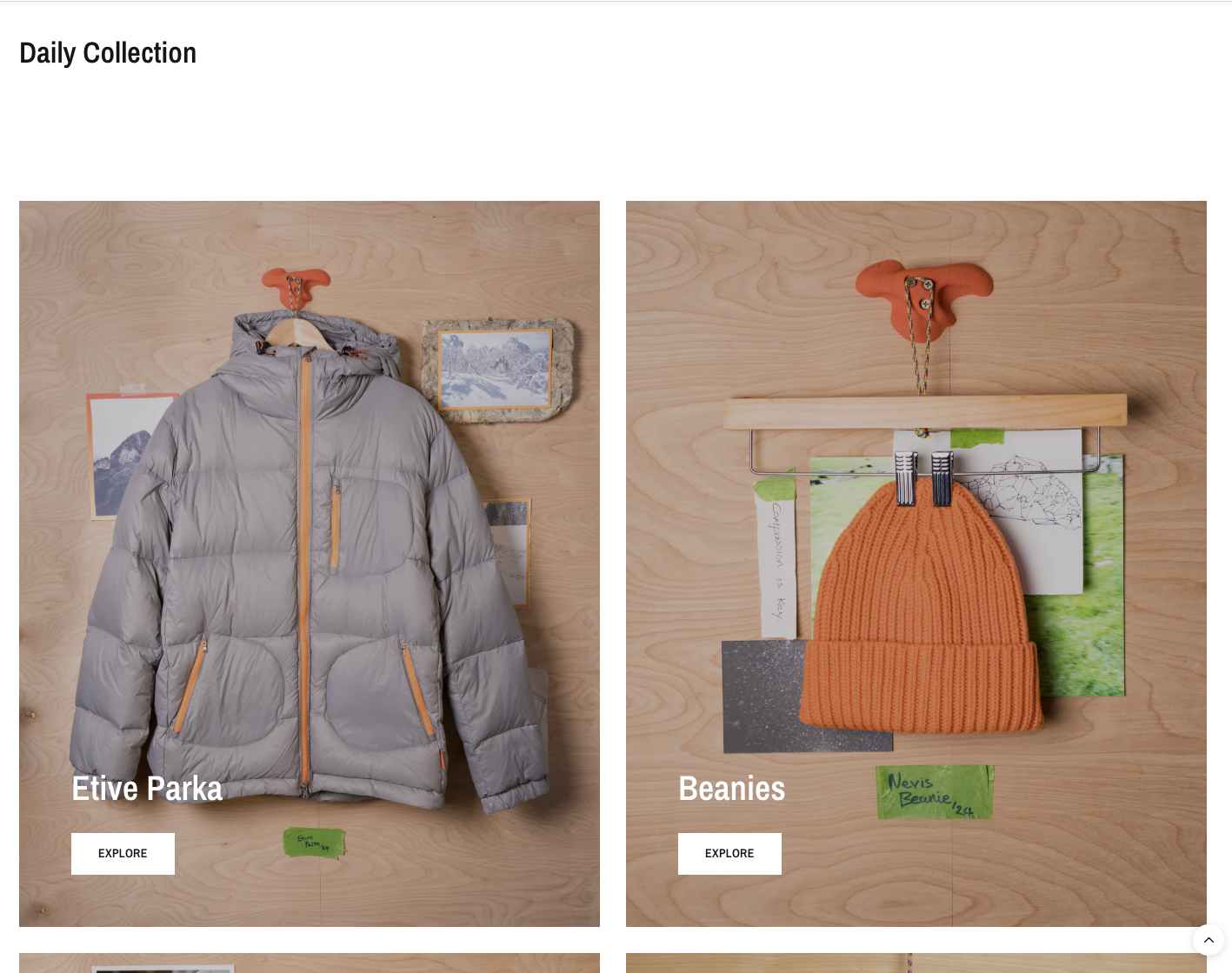Open the partially visible bottom-left collection card

point(310,963)
